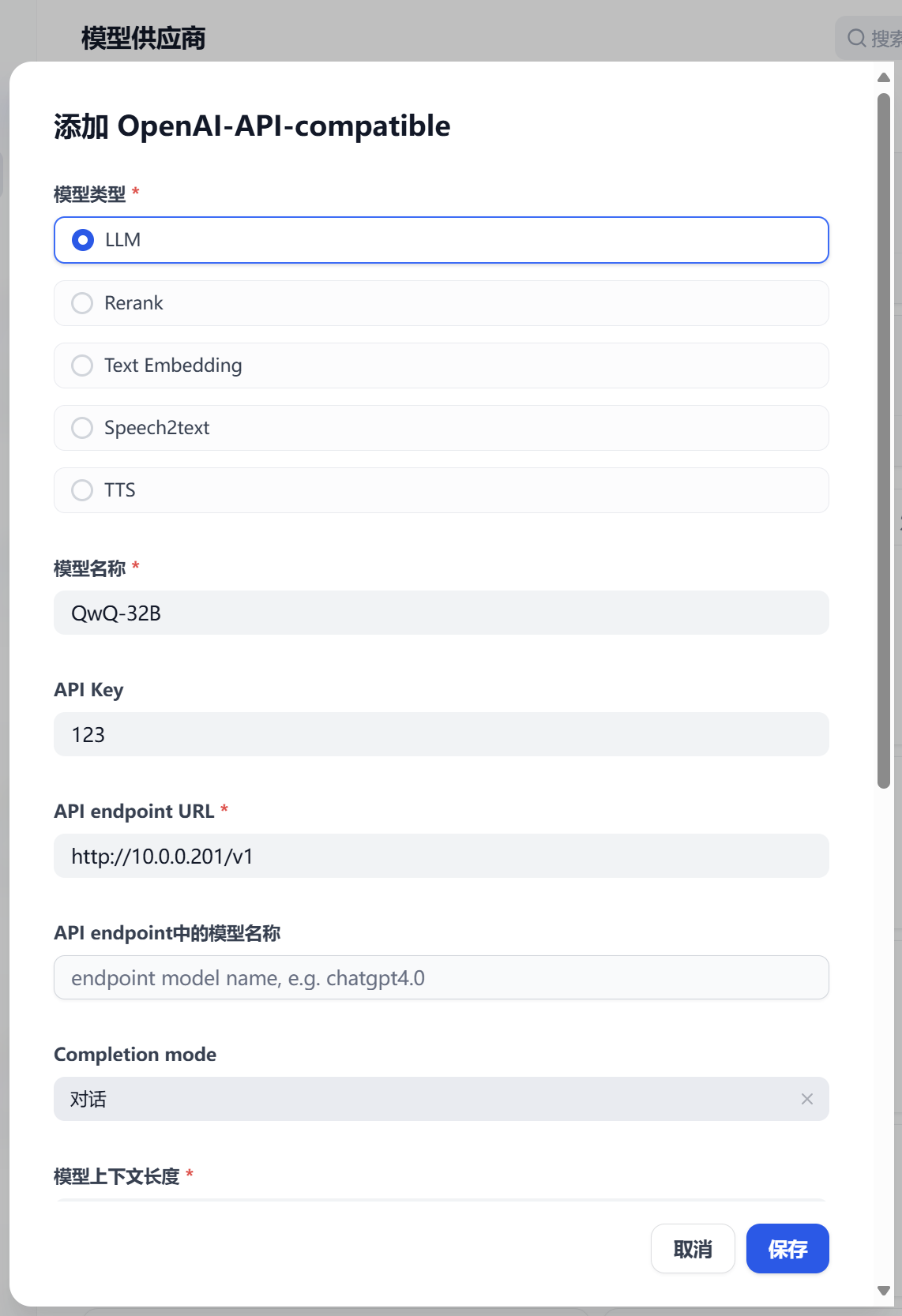The height and width of the screenshot is (1316, 902).
Task: Click the dialog vertical scrollbar thumb
Action: (884, 441)
